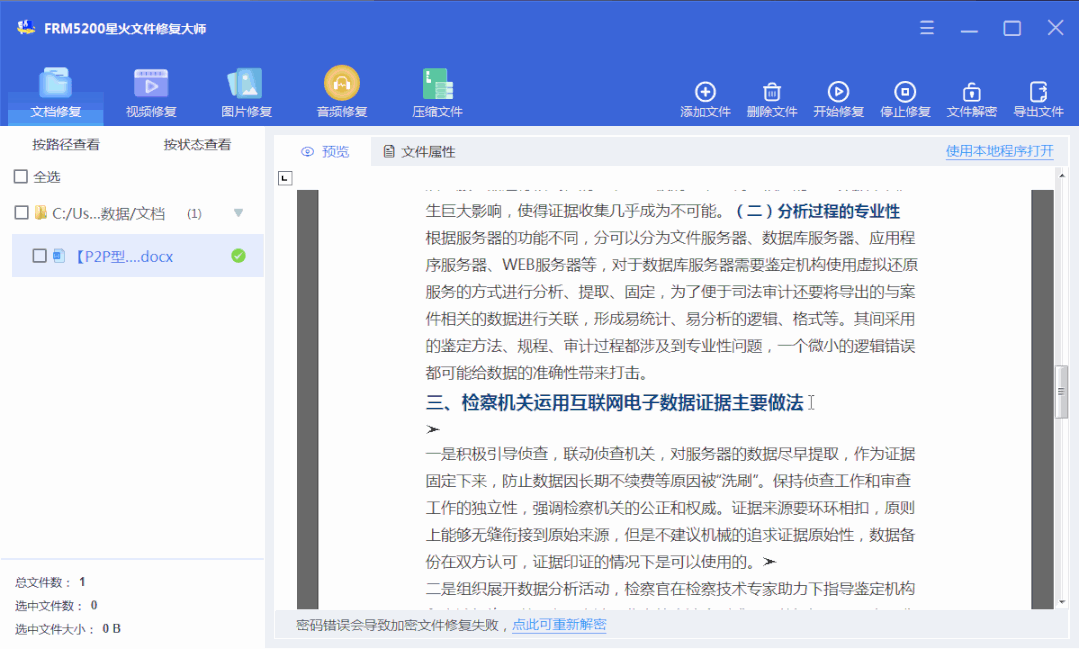Open the hamburger menu in title bar
1079x649 pixels.
[927, 28]
